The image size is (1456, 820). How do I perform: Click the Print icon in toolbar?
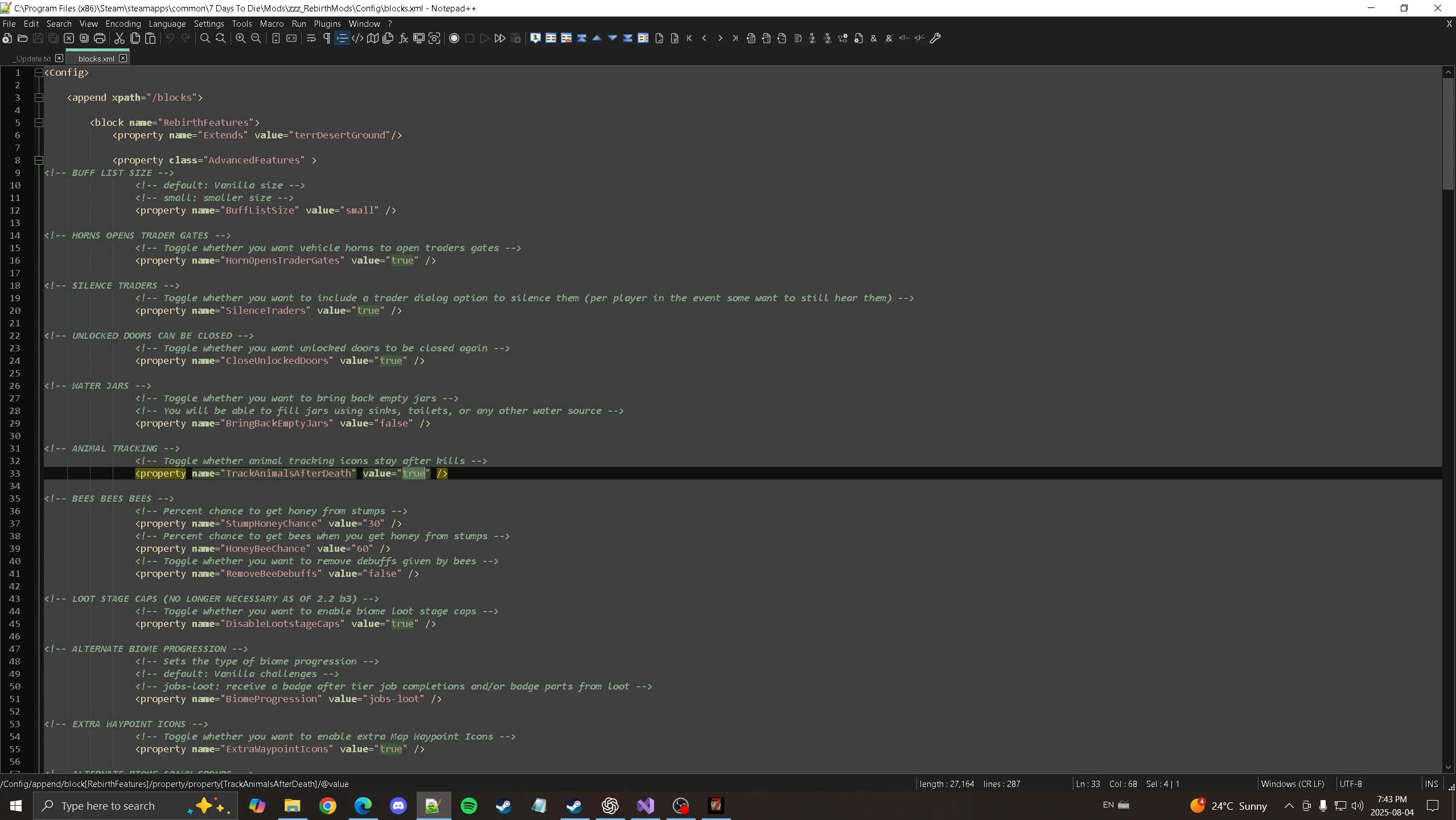(x=100, y=38)
